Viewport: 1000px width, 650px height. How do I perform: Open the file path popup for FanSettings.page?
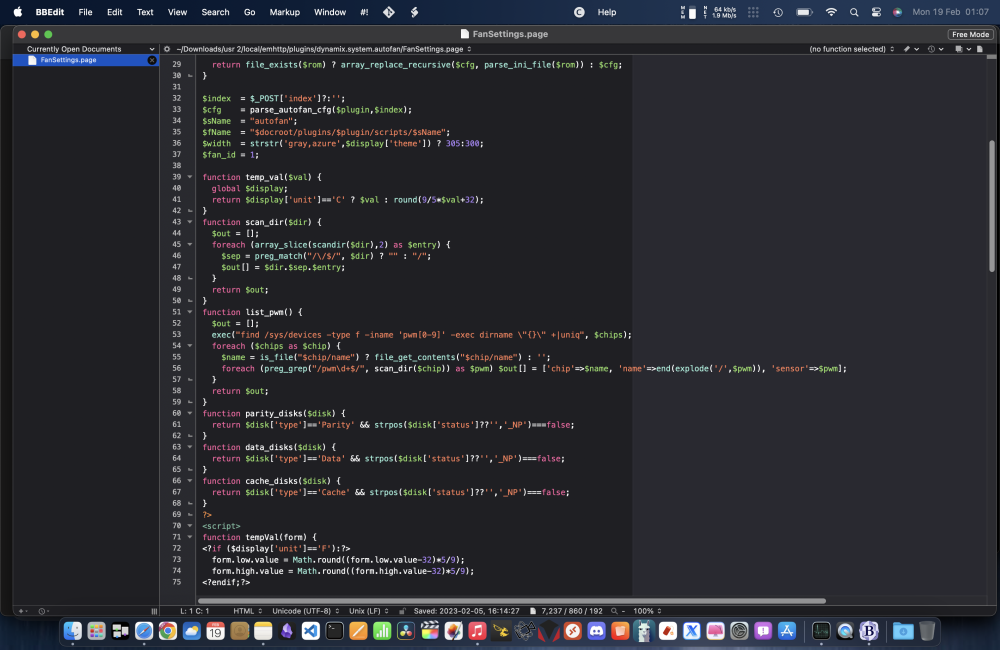click(x=324, y=49)
